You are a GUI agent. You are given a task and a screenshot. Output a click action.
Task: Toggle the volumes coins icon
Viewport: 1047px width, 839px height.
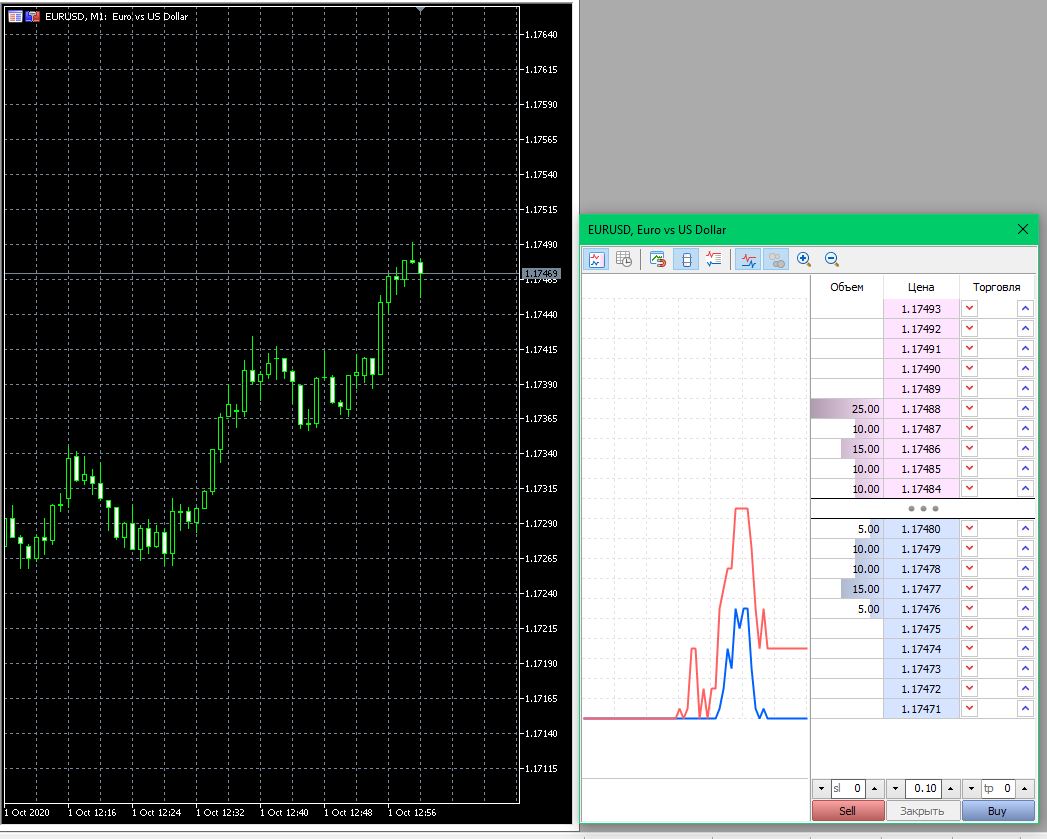click(x=776, y=259)
